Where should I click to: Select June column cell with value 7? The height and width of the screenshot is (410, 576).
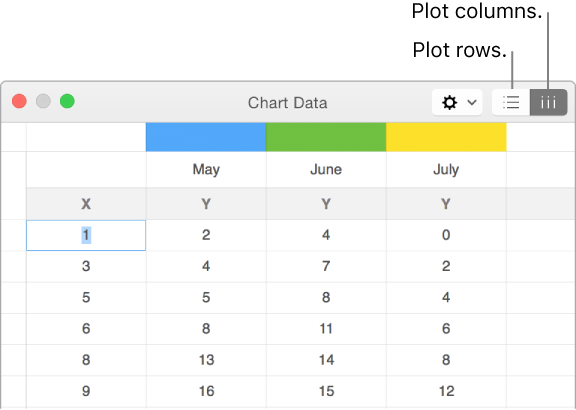(326, 266)
